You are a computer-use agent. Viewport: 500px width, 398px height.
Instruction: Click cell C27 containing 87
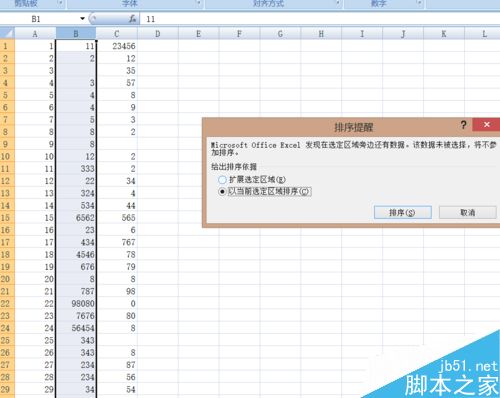point(117,365)
